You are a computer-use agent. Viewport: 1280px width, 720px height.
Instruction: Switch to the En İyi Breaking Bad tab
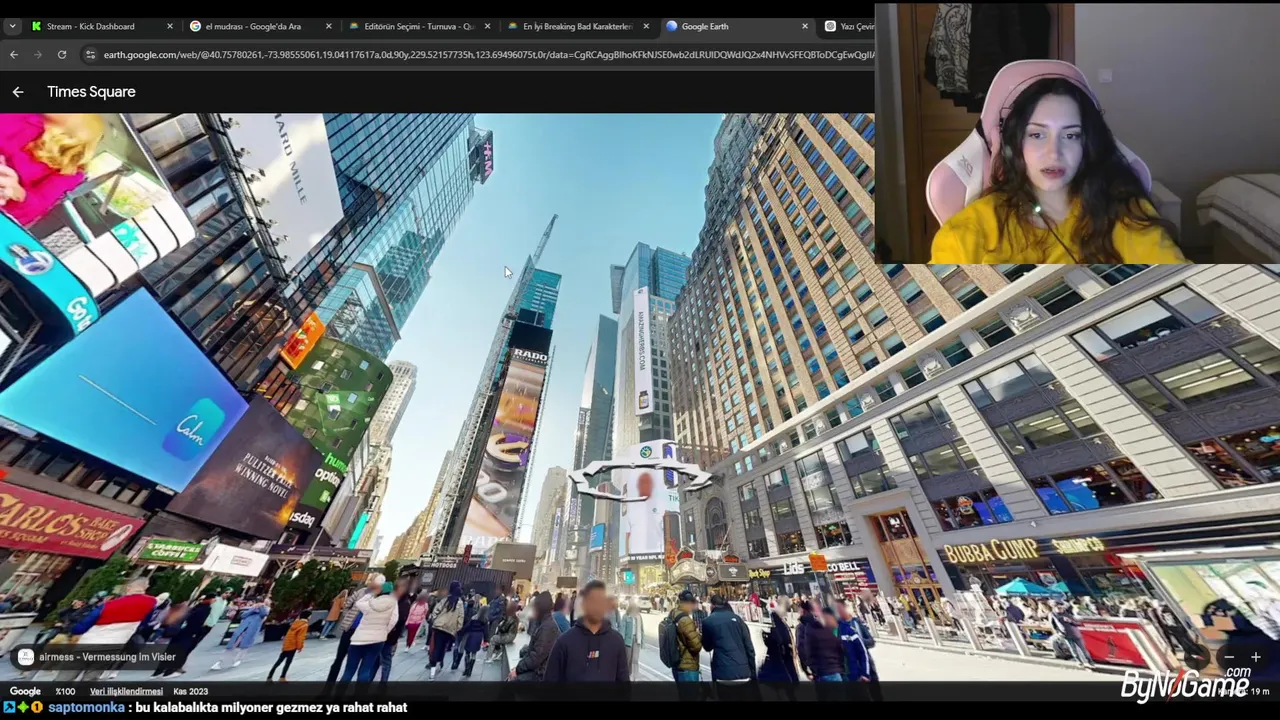click(577, 26)
